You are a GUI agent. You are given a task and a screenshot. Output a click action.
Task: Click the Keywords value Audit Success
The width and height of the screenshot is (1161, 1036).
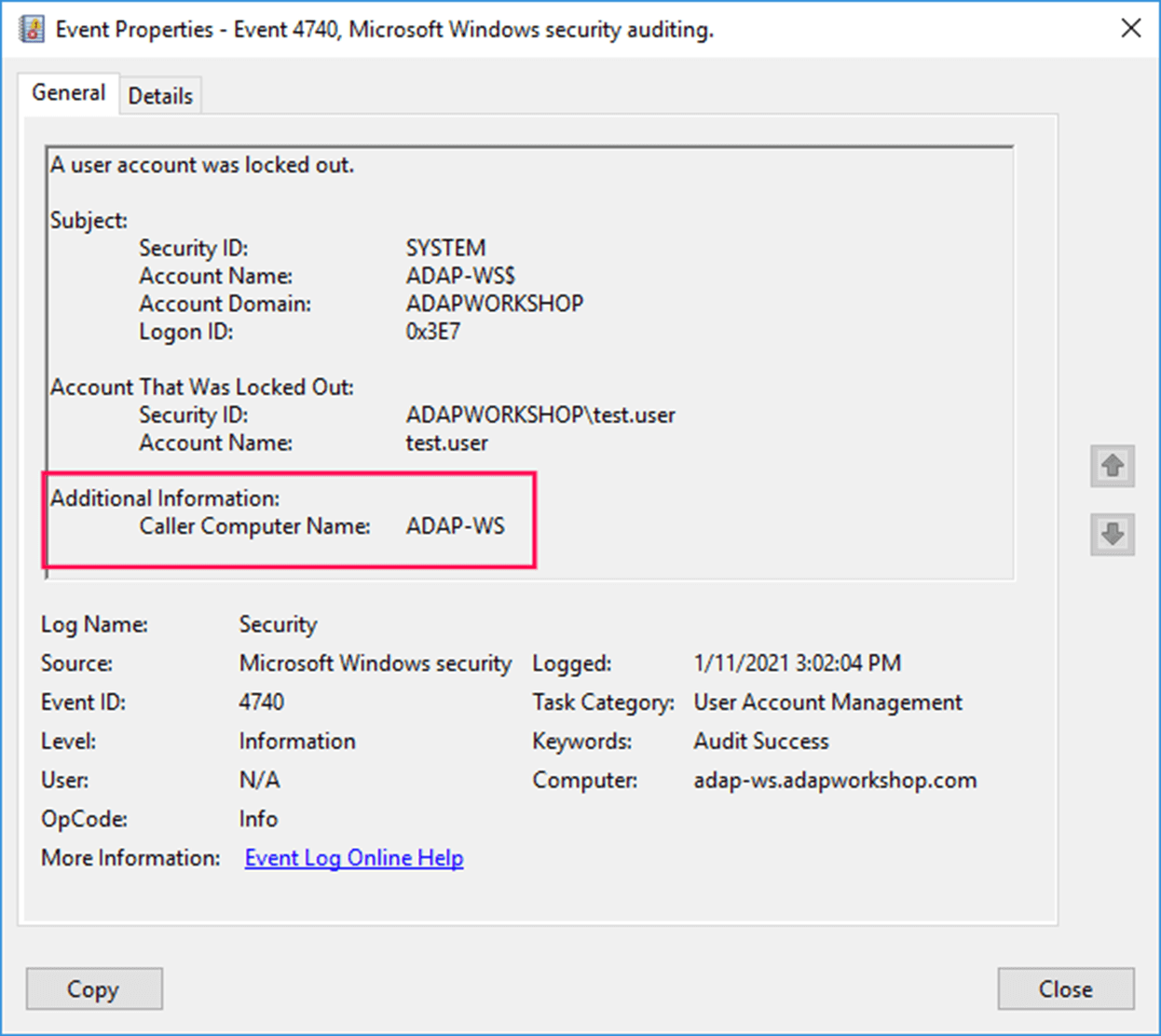click(x=761, y=742)
